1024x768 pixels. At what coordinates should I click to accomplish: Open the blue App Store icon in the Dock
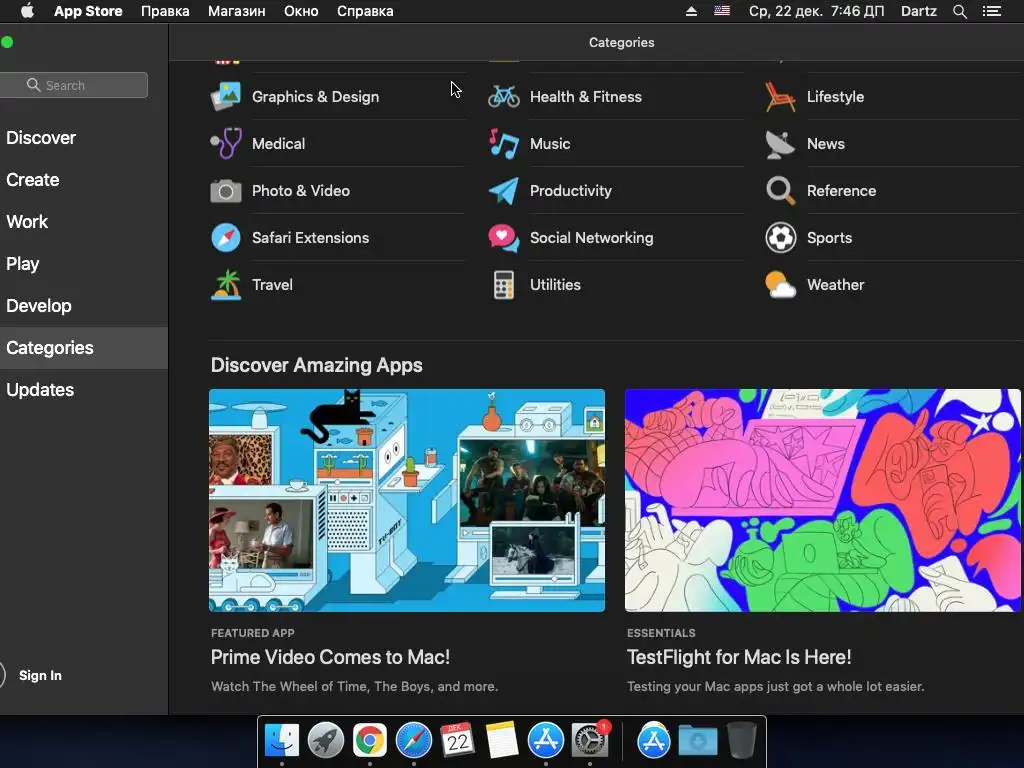point(545,741)
